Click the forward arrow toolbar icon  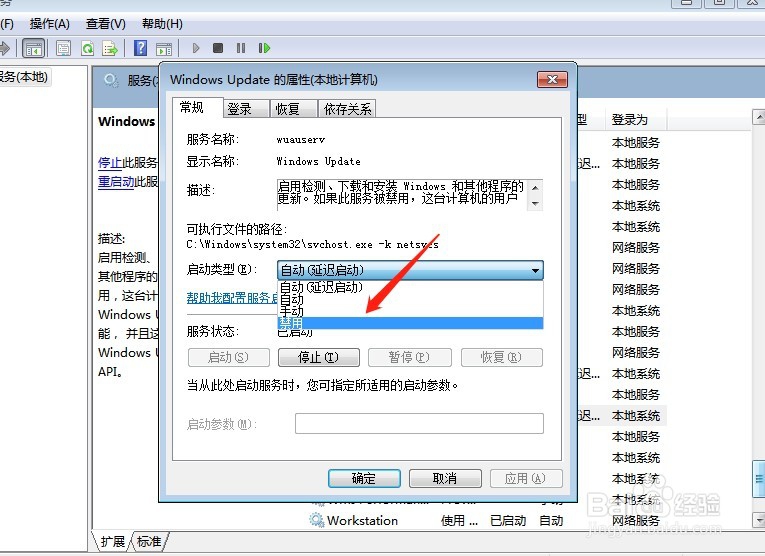coord(5,48)
